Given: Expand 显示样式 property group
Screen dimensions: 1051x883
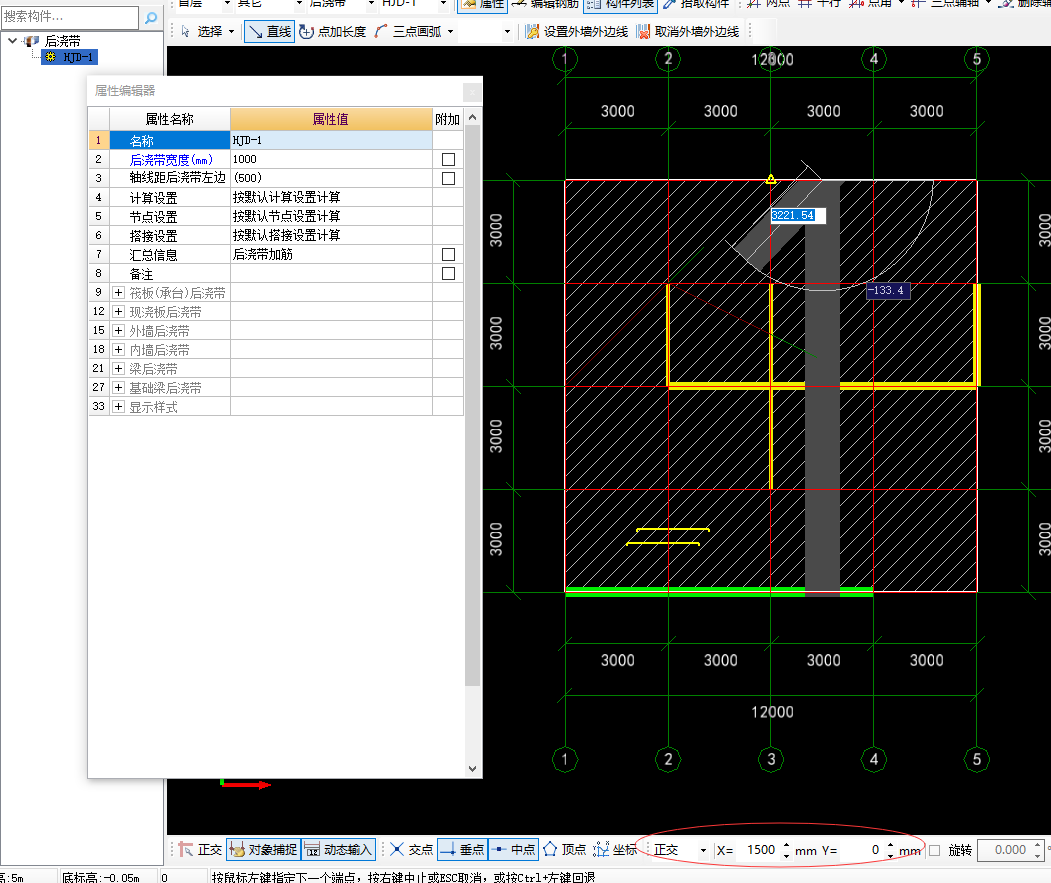Looking at the screenshot, I should pos(119,406).
